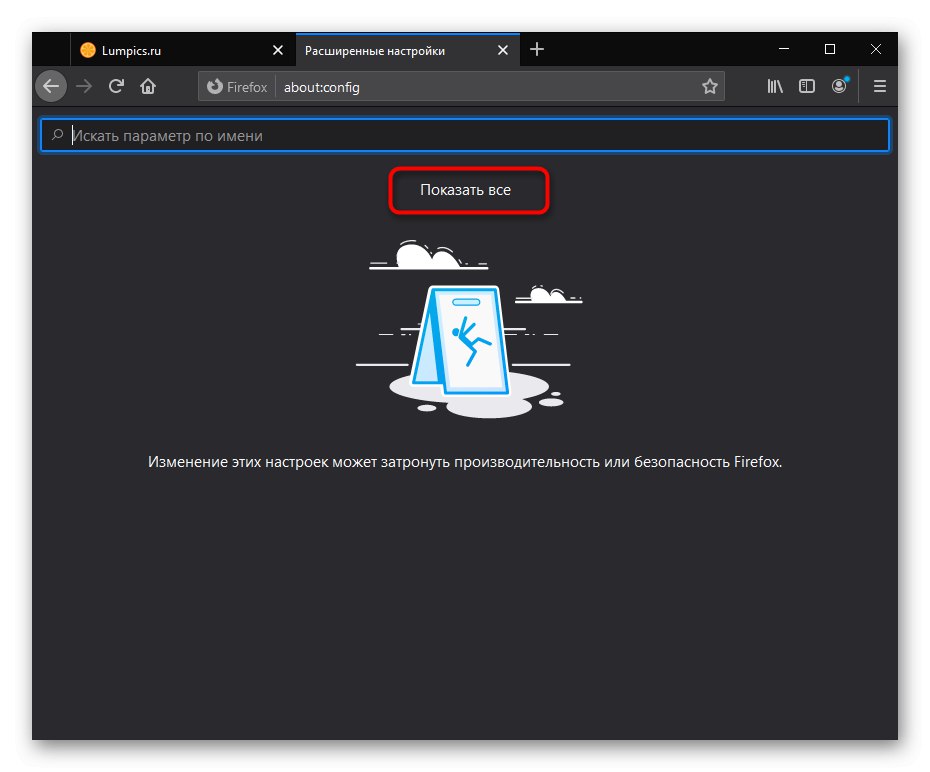
Task: Click the forward navigation arrow
Action: 83,86
